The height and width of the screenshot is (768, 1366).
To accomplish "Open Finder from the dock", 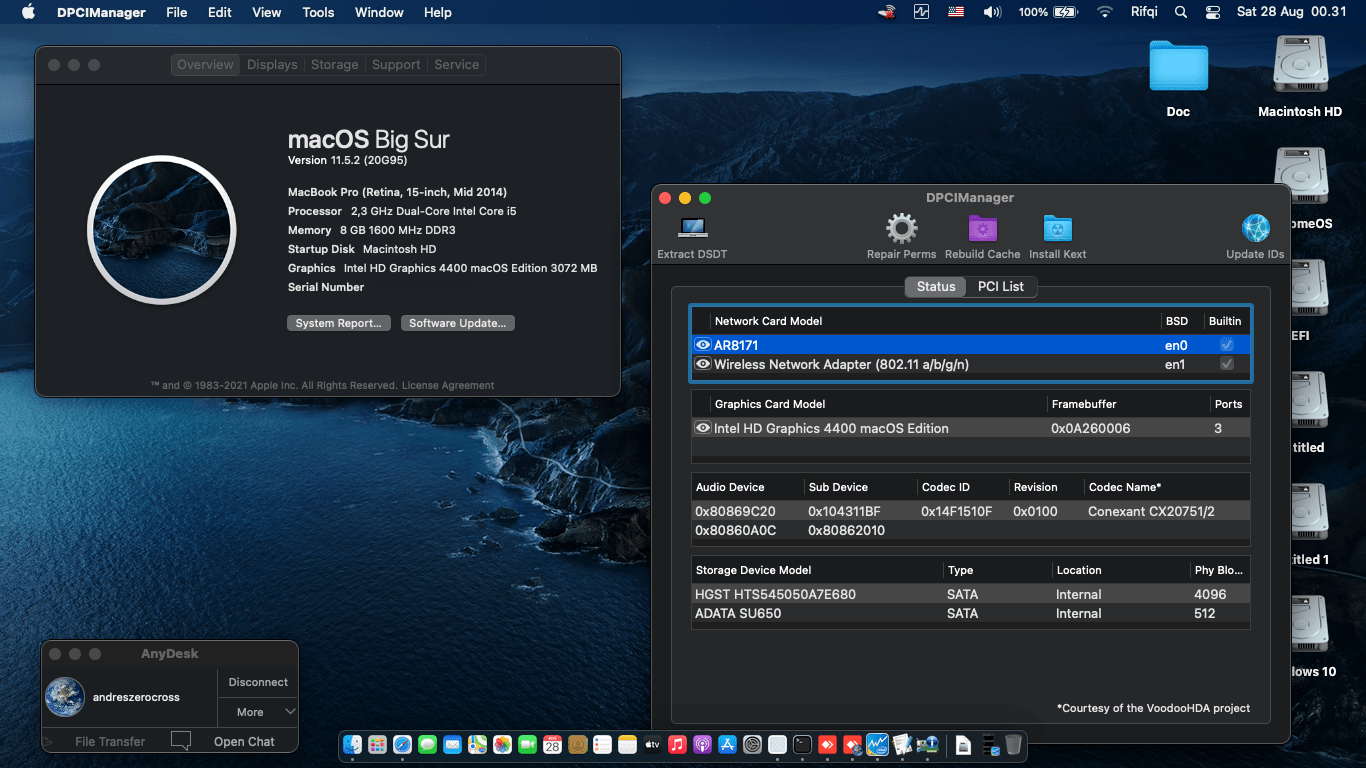I will (352, 744).
